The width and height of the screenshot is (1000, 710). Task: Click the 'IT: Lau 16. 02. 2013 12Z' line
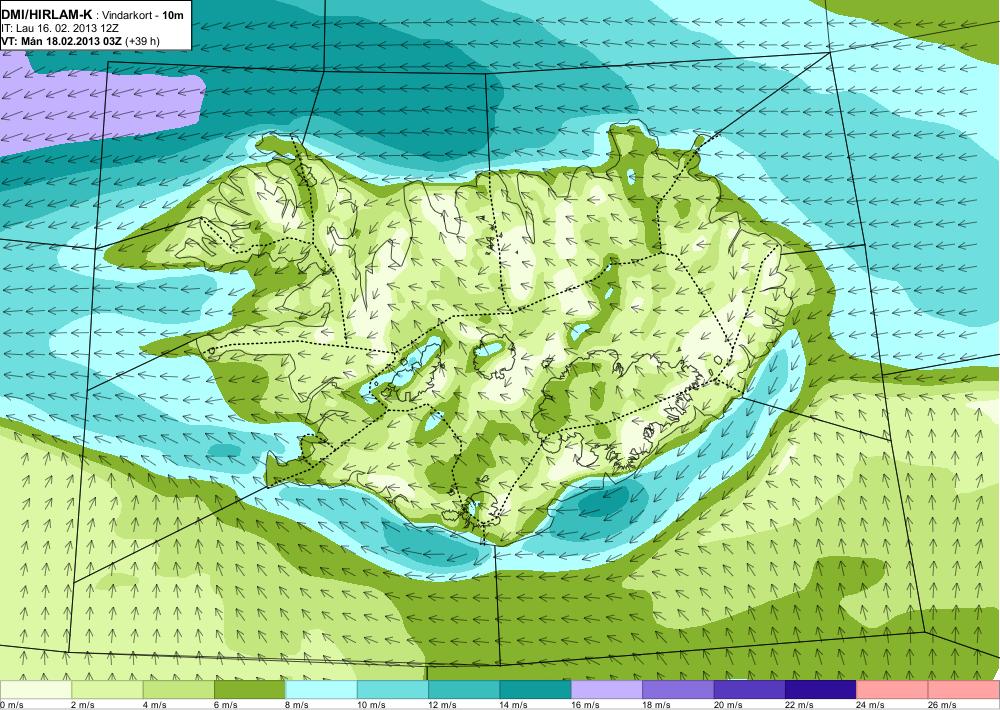[x=60, y=28]
